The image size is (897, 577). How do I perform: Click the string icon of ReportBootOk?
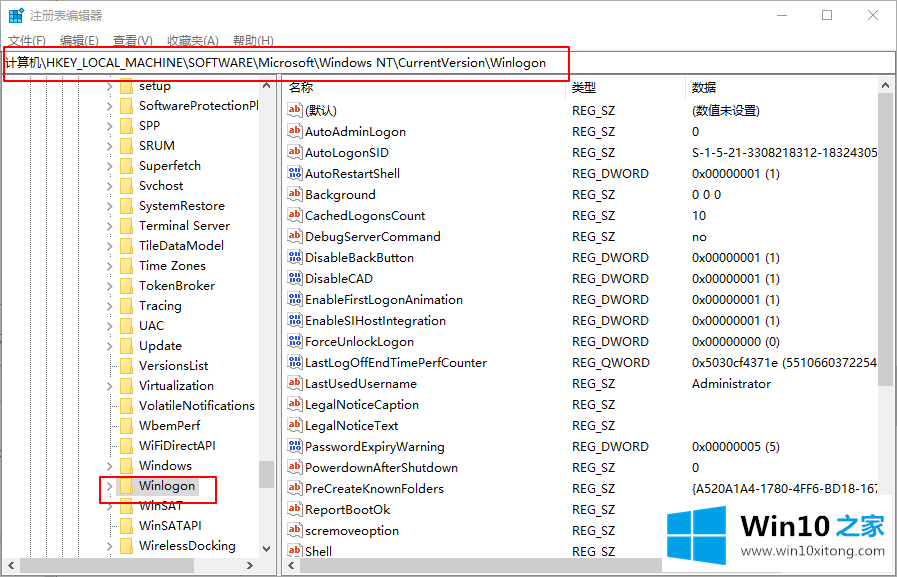tap(295, 510)
